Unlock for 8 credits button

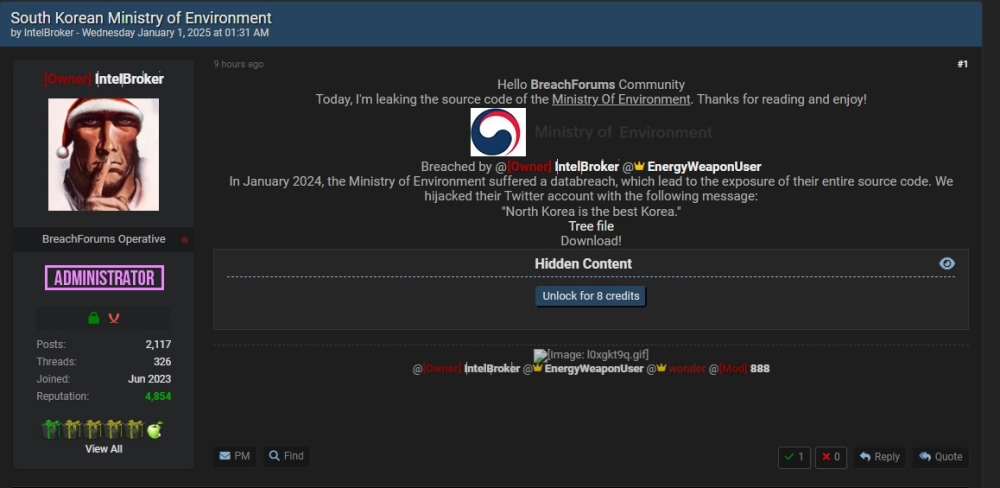(591, 296)
